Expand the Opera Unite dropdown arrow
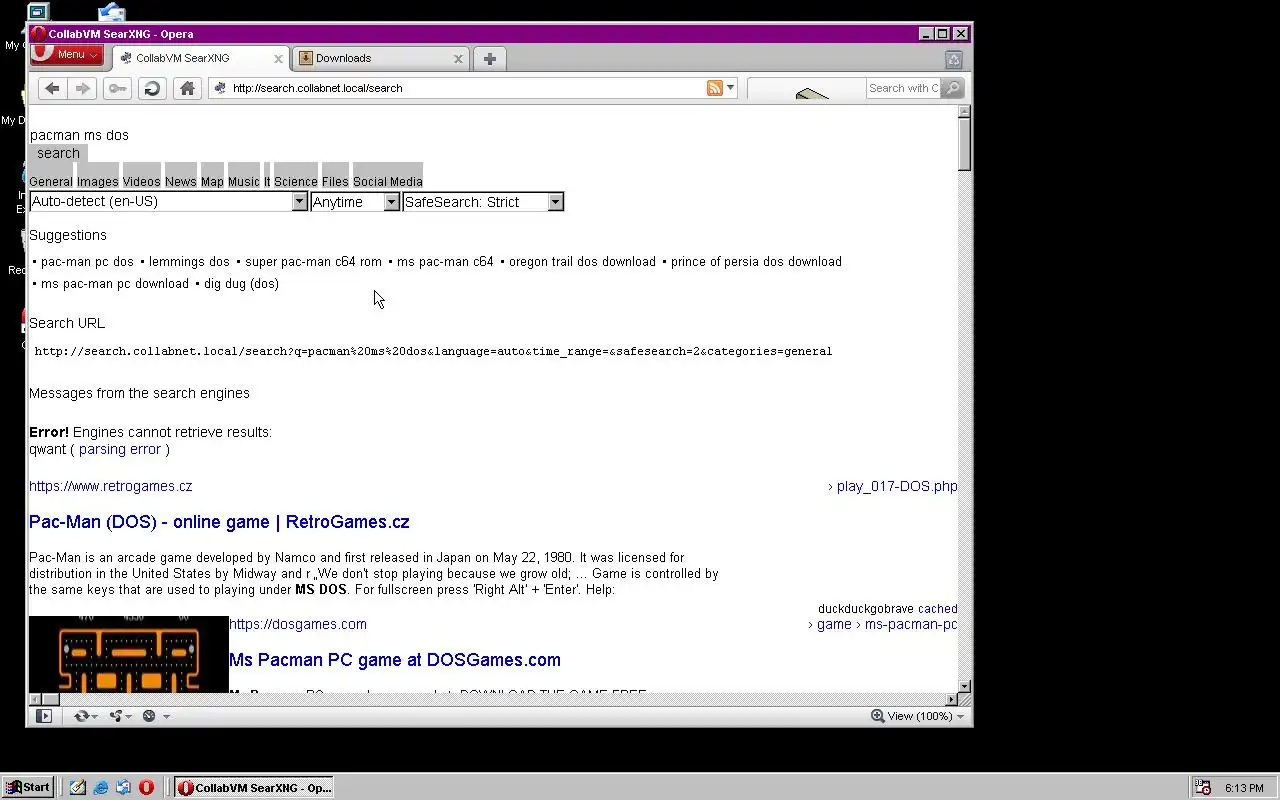This screenshot has height=800, width=1280. (x=130, y=716)
